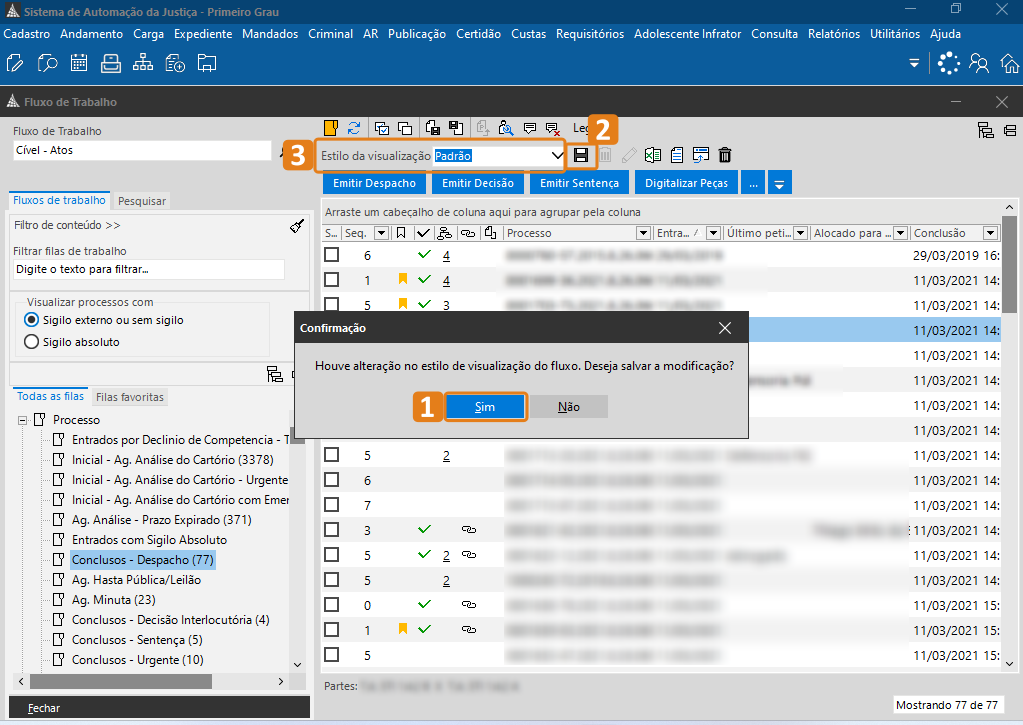Image resolution: width=1023 pixels, height=725 pixels.
Task: Export the grid to Excel
Action: click(x=653, y=155)
